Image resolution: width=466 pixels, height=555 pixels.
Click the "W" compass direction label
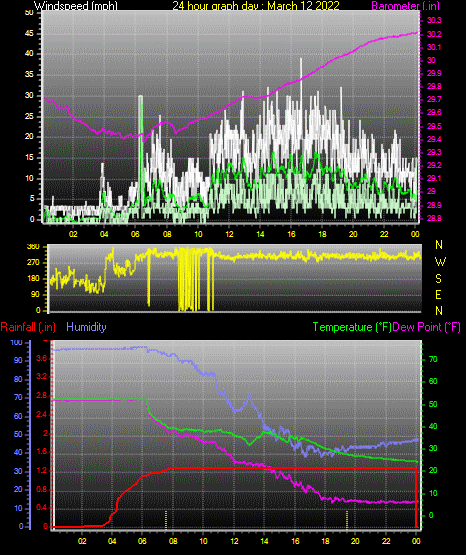coord(440,262)
